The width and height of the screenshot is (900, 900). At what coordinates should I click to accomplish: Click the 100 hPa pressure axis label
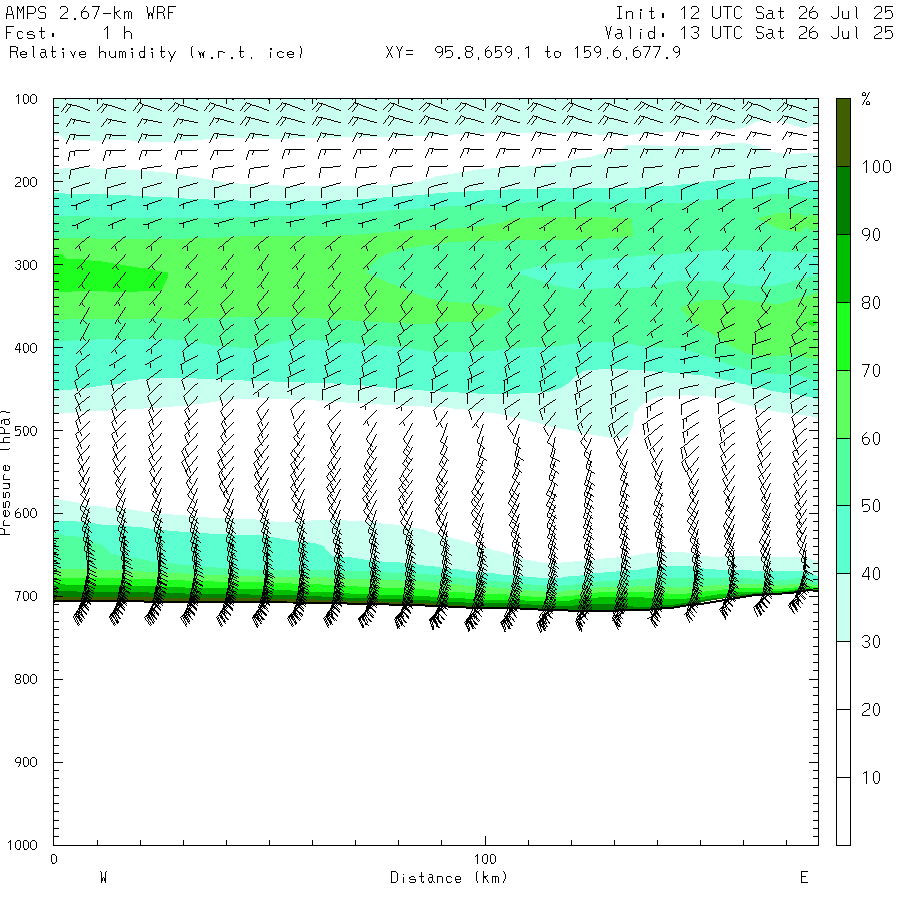click(26, 99)
